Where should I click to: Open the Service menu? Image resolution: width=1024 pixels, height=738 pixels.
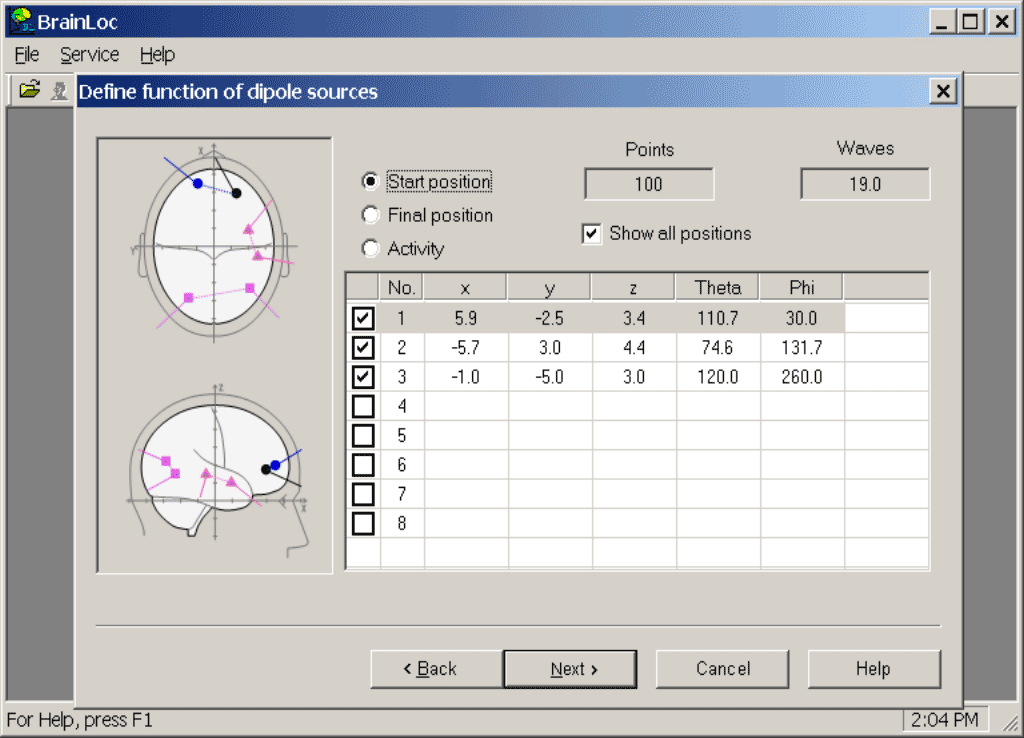point(89,55)
